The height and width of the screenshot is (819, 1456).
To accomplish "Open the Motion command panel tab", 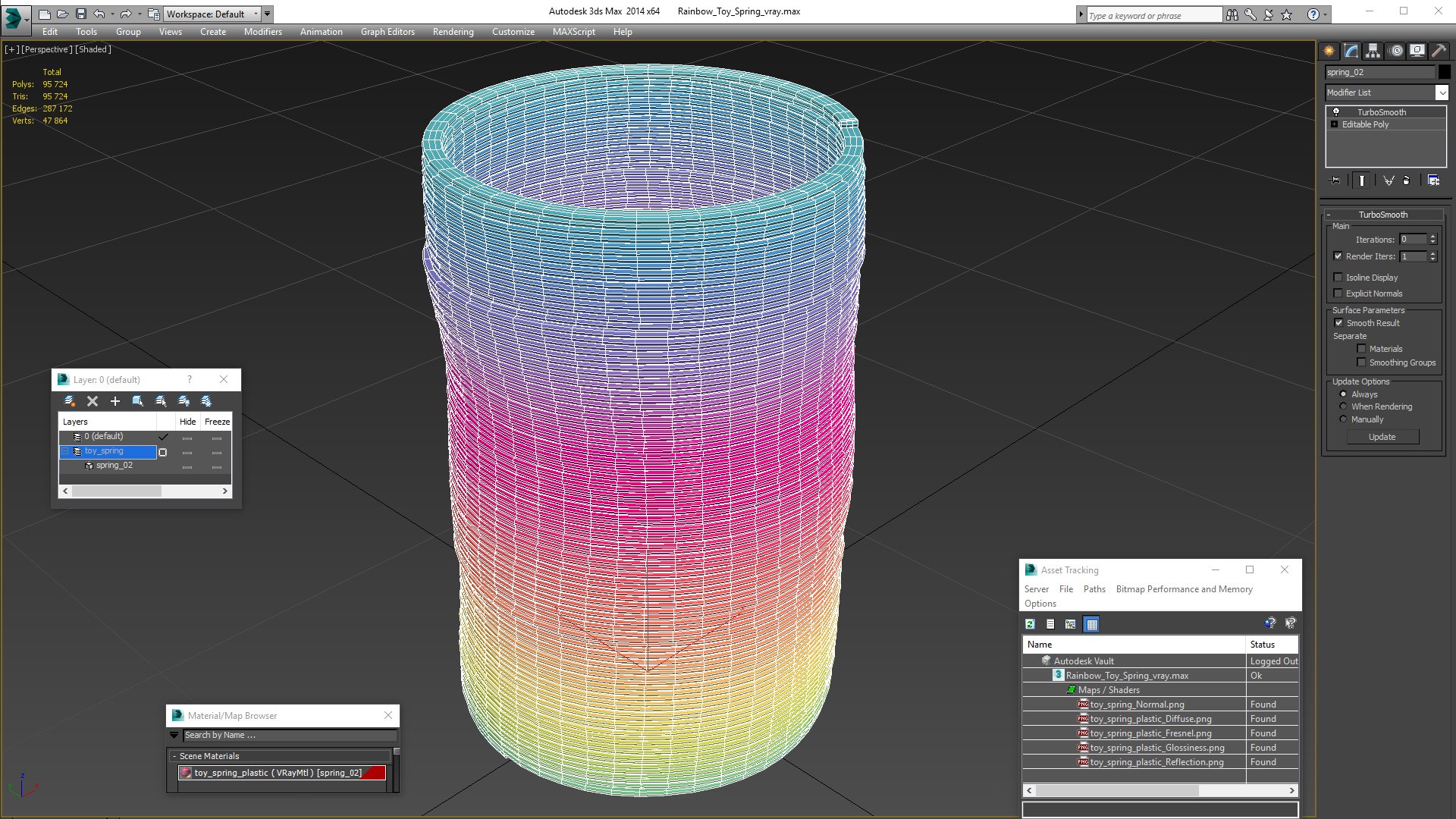I will (x=1395, y=51).
